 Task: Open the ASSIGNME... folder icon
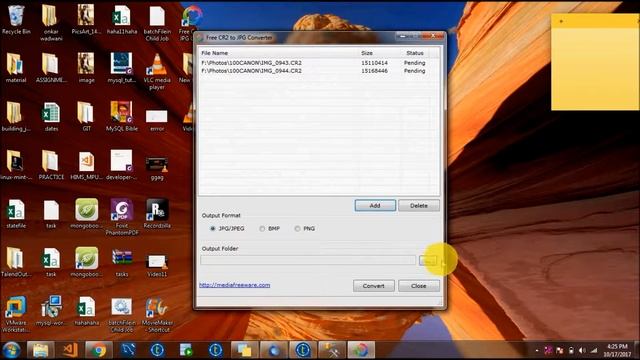click(51, 68)
